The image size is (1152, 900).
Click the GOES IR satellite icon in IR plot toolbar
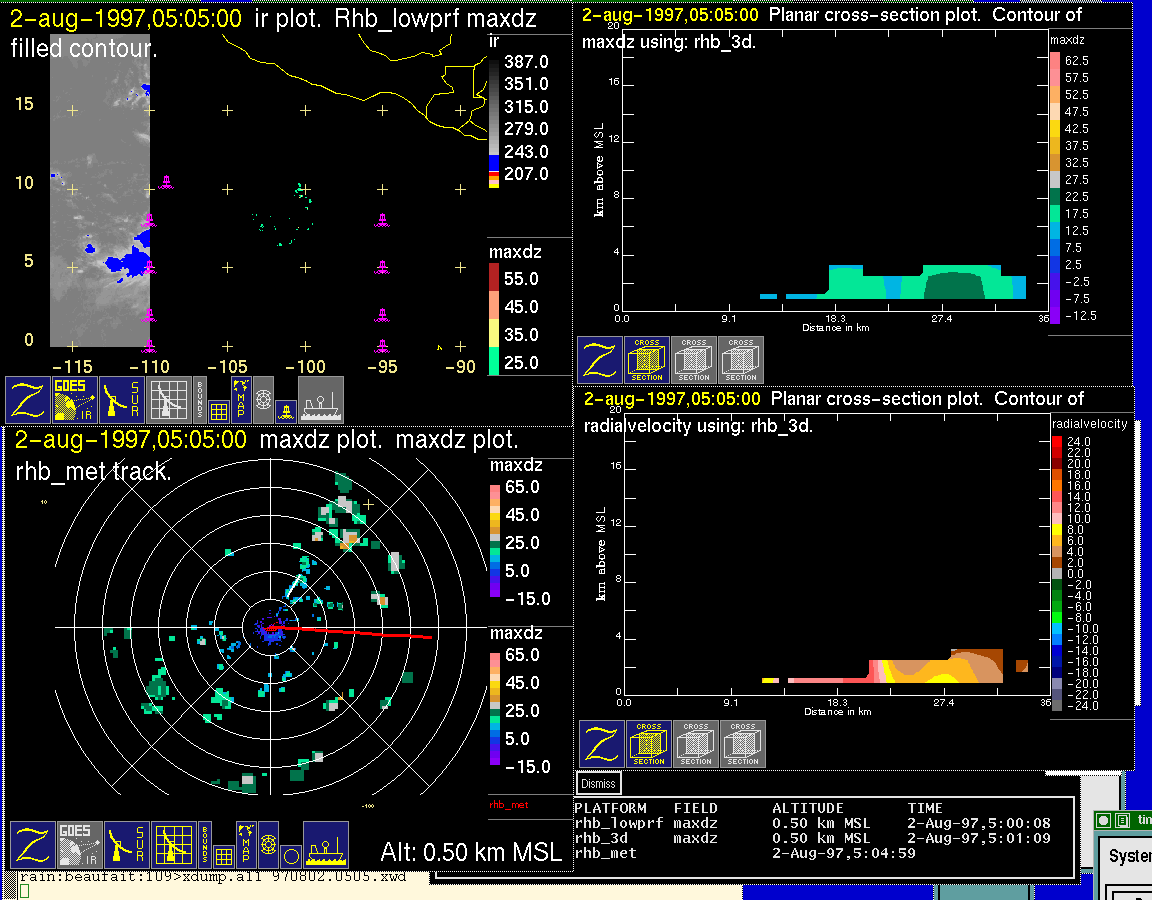75,400
